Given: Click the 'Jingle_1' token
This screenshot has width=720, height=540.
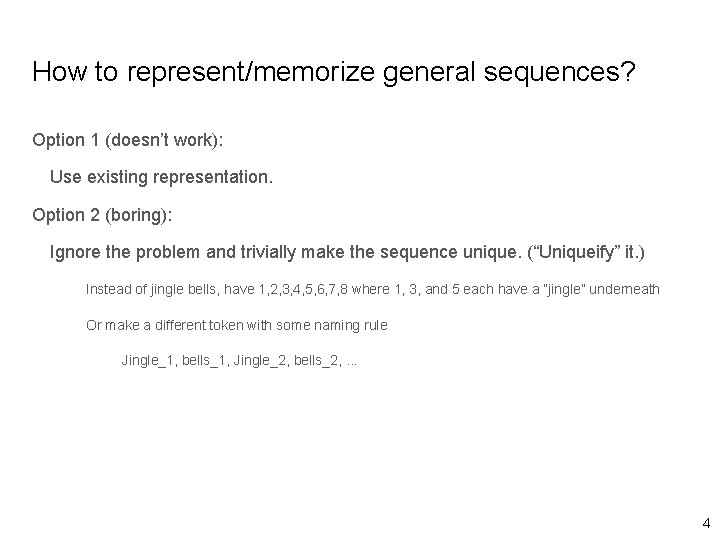Looking at the screenshot, I should [x=146, y=360].
